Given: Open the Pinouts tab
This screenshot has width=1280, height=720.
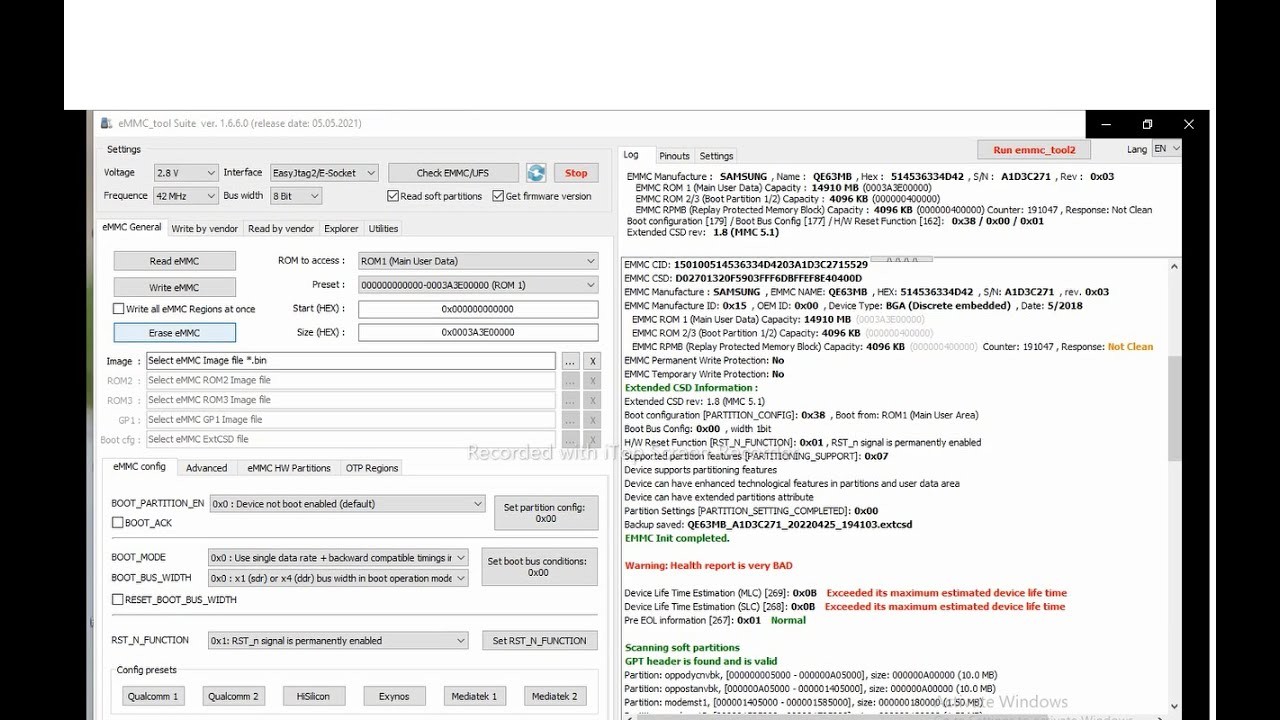Looking at the screenshot, I should (x=674, y=156).
